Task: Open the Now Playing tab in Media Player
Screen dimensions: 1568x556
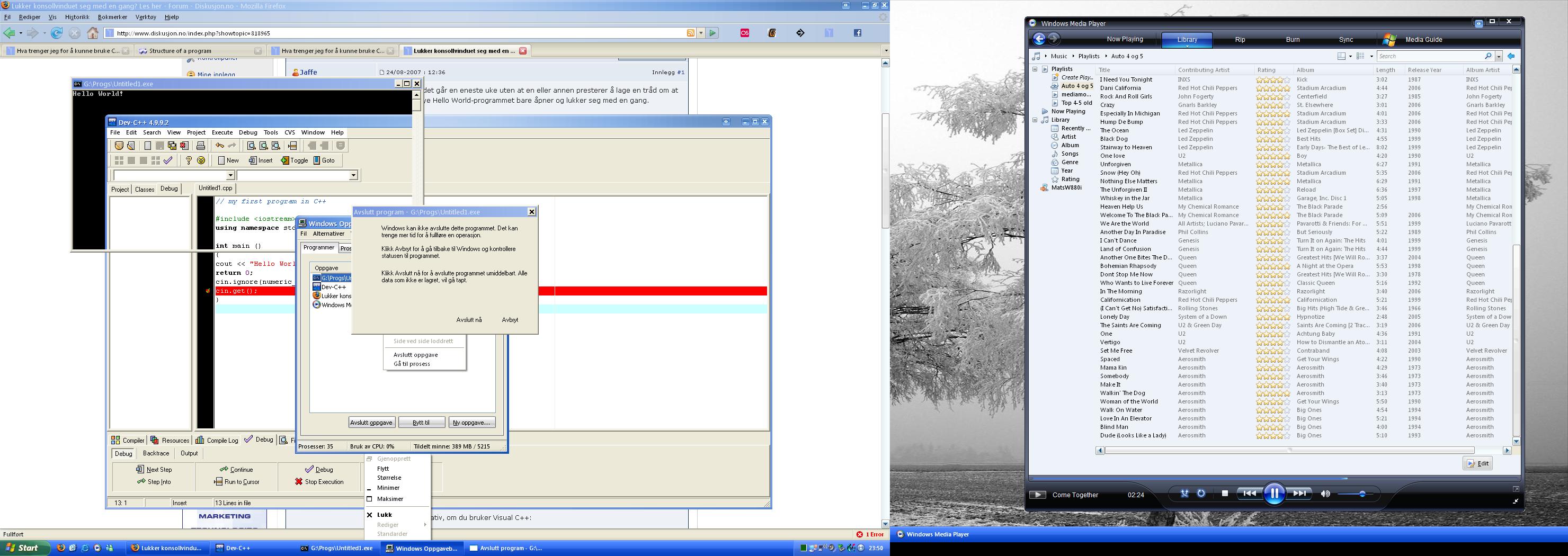Action: (x=1124, y=39)
